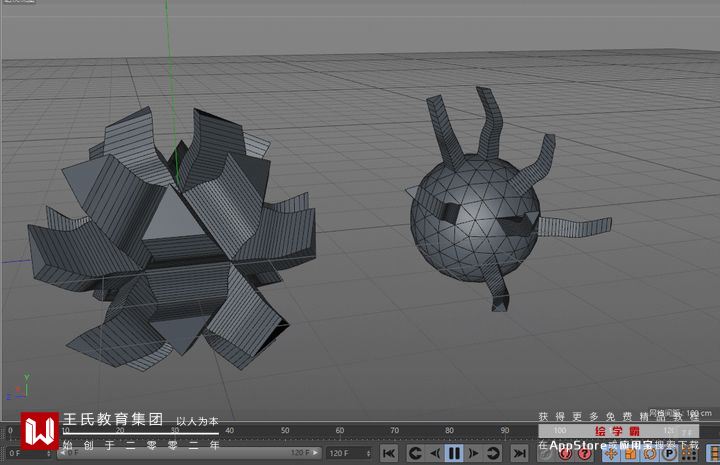This screenshot has width=720, height=465.
Task: Go to the previous keyframe
Action: pyautogui.click(x=416, y=454)
